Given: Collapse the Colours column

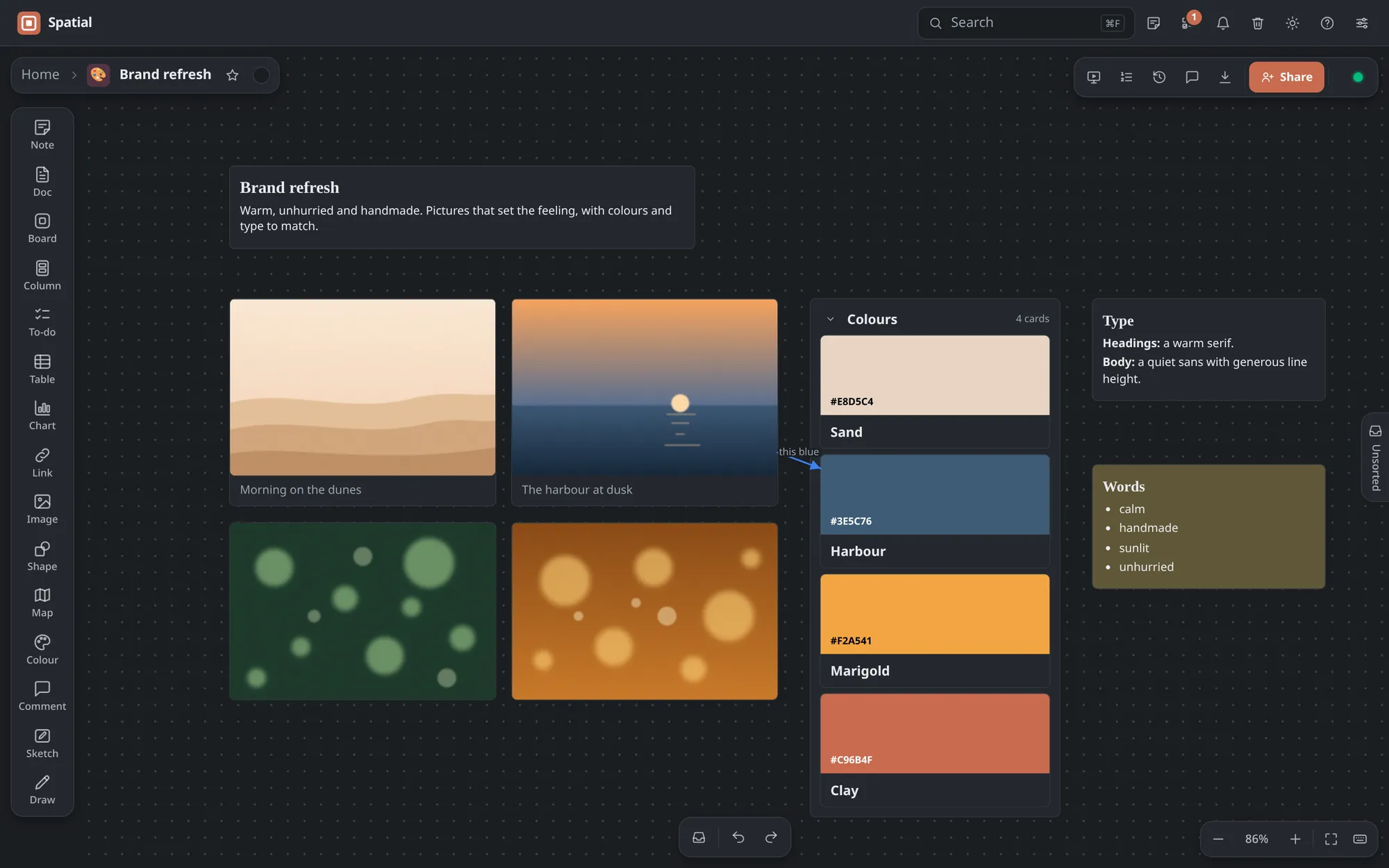Looking at the screenshot, I should (831, 319).
